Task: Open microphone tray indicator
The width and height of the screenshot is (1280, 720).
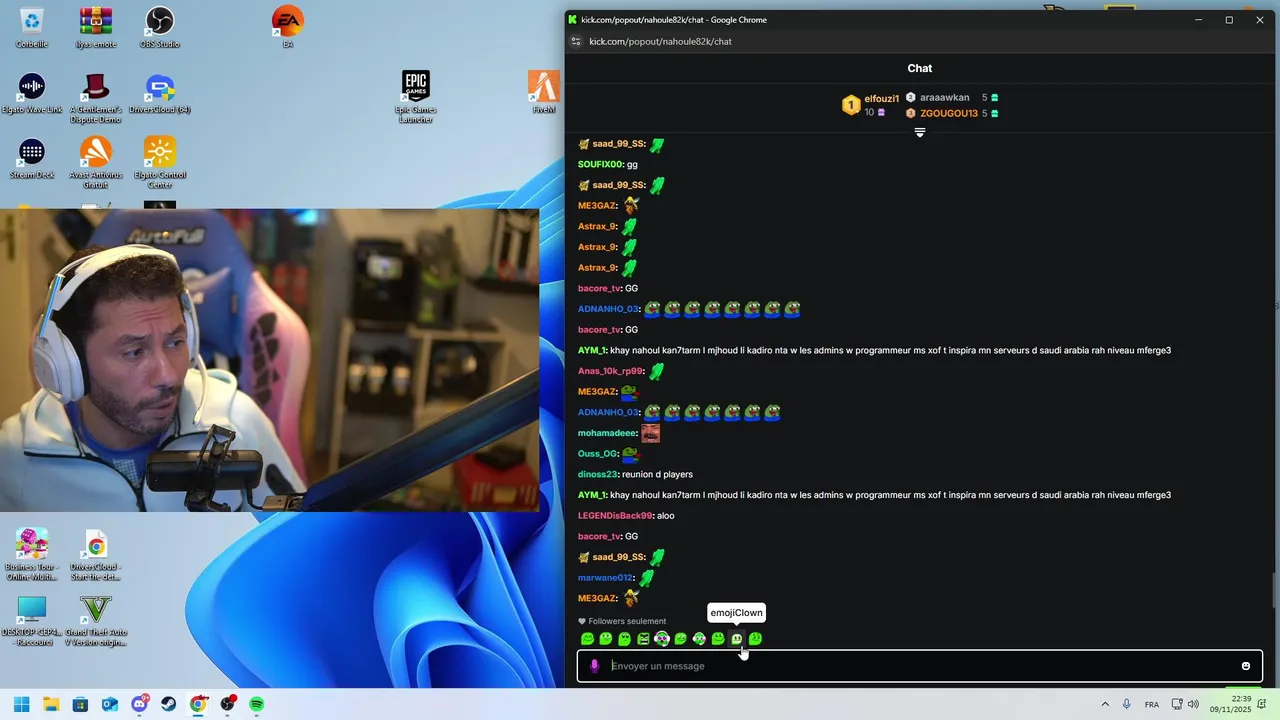Action: [1127, 704]
